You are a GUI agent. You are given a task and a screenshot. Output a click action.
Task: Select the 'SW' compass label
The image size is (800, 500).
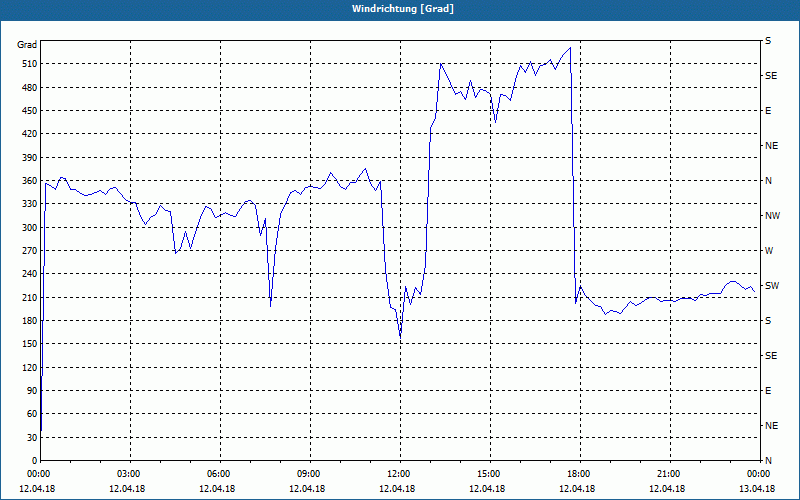click(772, 286)
